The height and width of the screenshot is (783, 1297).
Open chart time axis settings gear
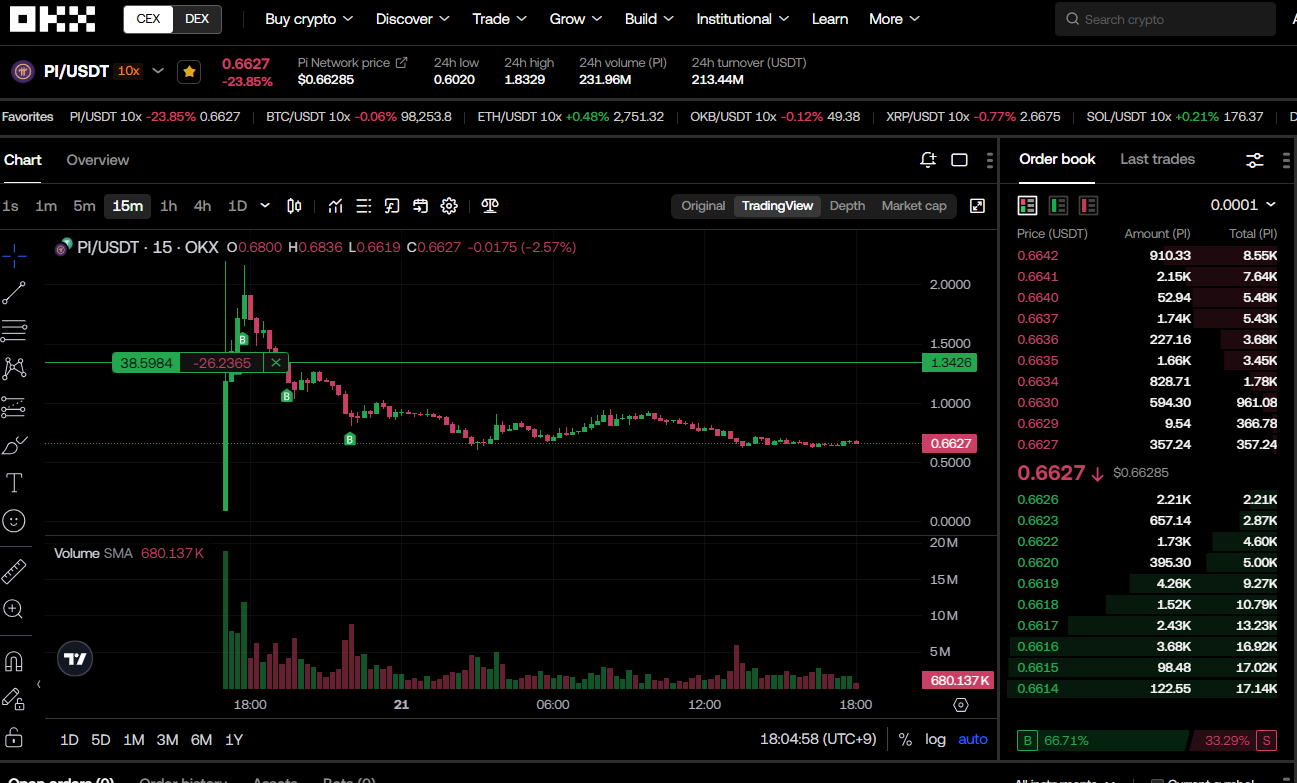[x=961, y=705]
